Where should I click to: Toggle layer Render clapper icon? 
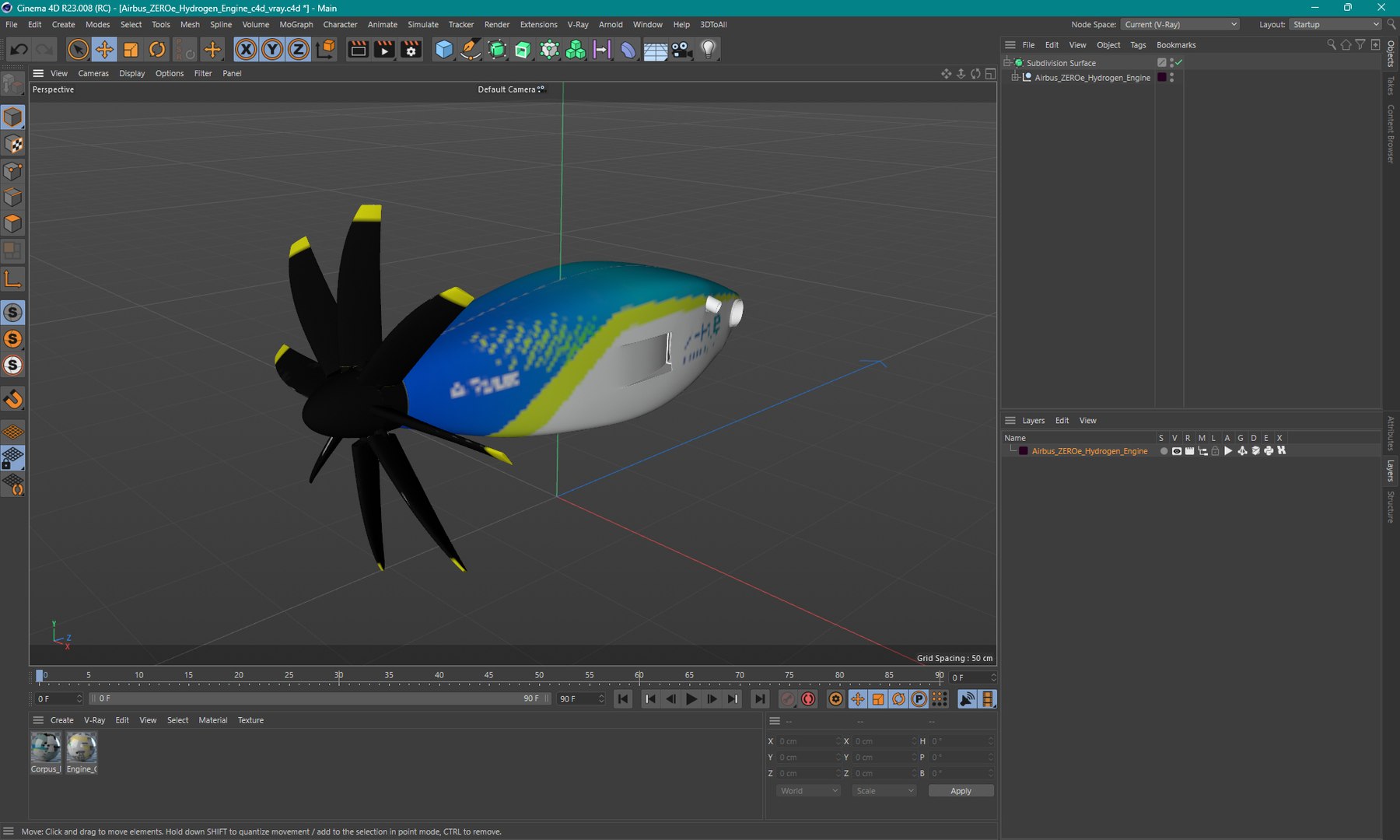coord(1189,451)
